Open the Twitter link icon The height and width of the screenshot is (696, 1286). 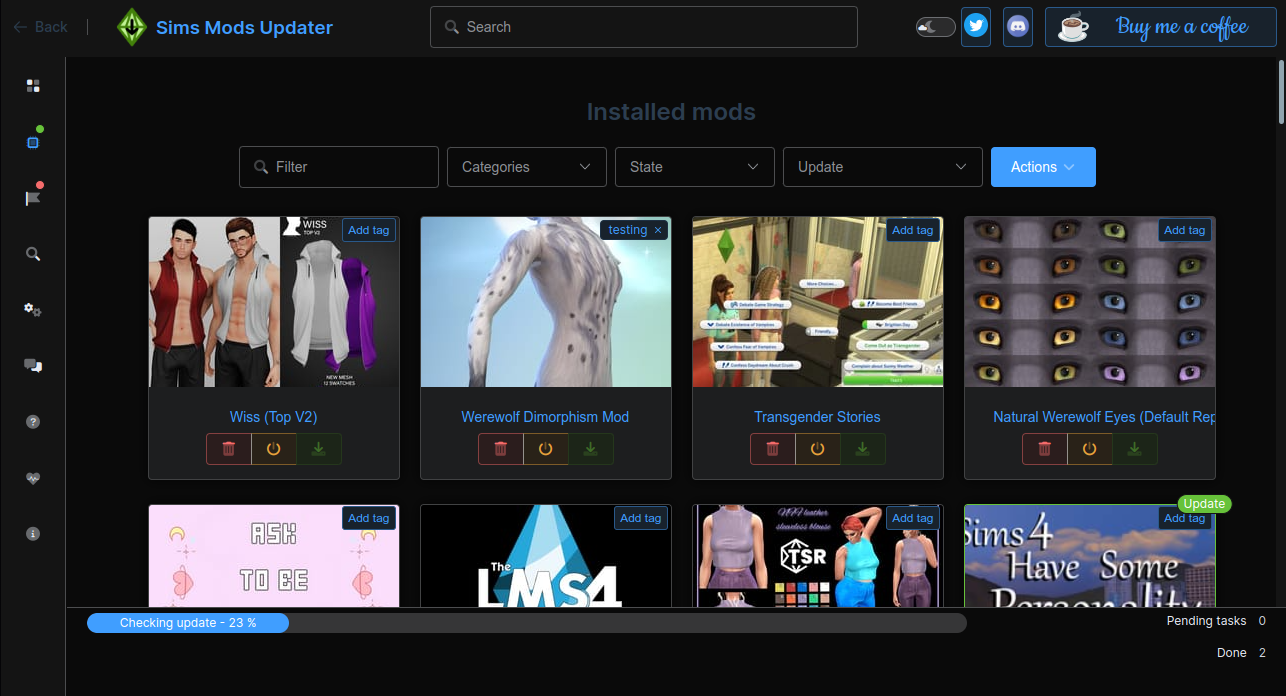point(976,27)
